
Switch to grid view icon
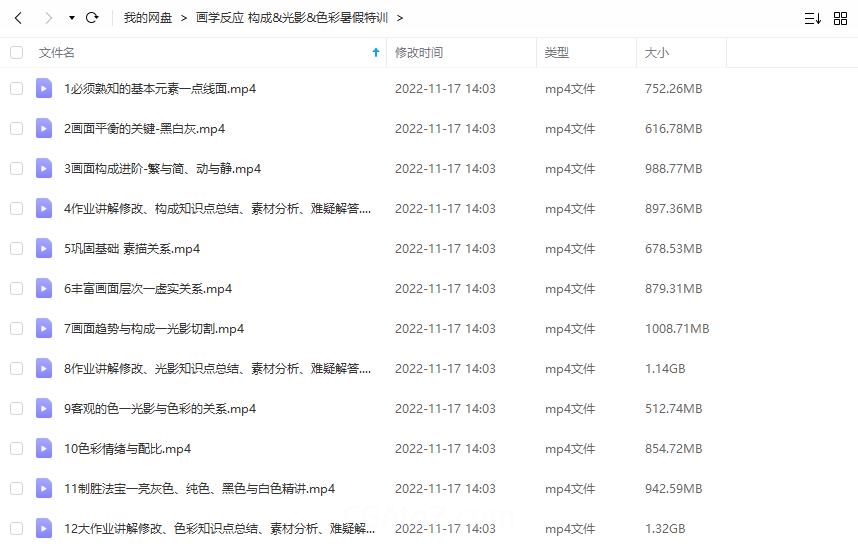point(840,18)
